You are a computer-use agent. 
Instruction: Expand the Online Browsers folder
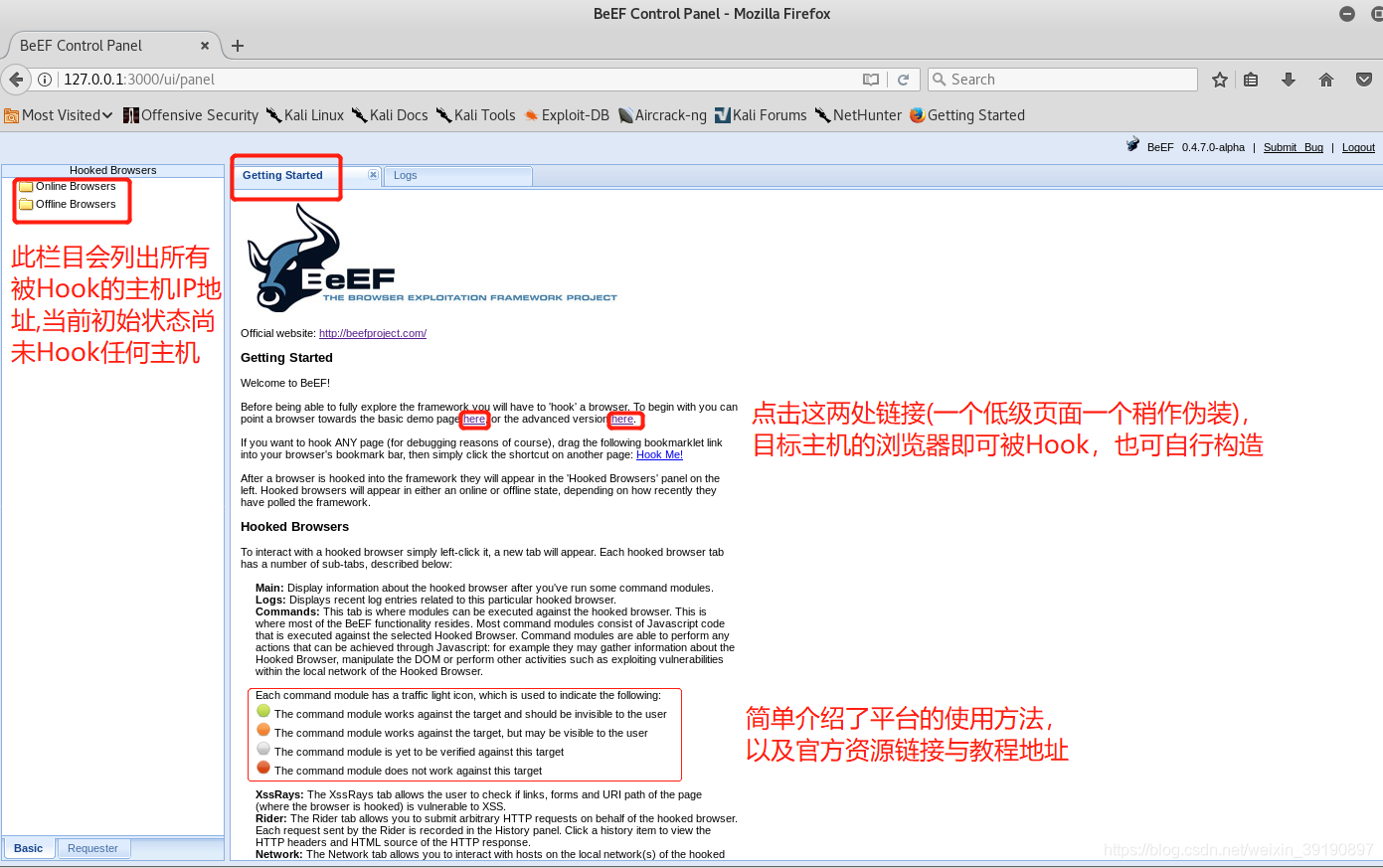pos(68,186)
